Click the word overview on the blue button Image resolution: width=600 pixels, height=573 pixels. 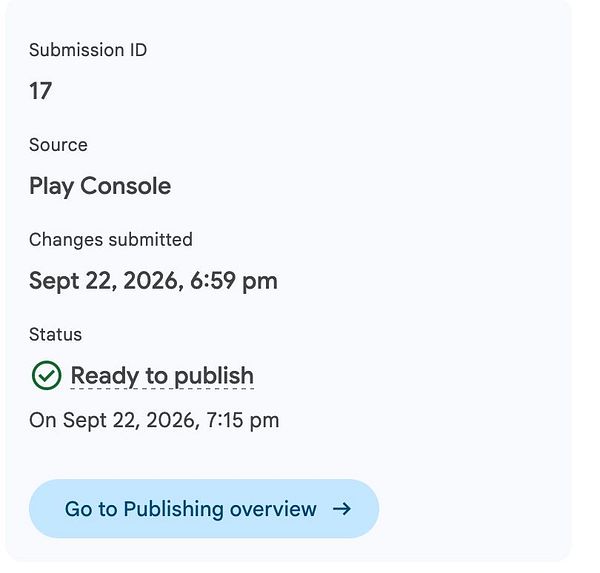pos(273,509)
